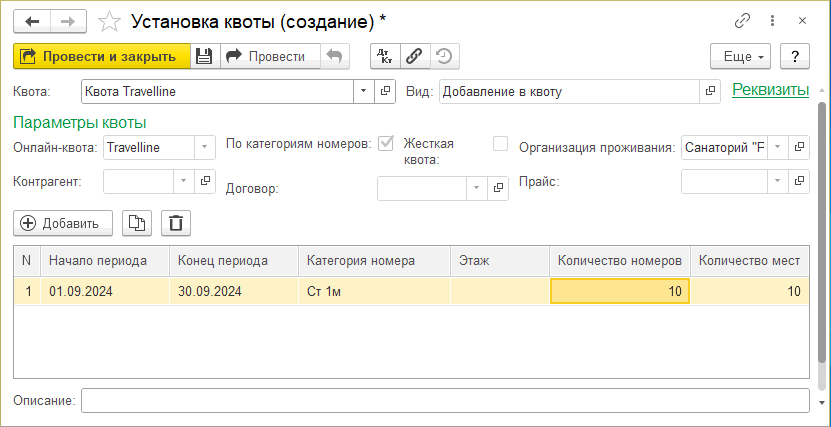Open the Онлайн-квота dropdown
The image size is (831, 427).
[x=204, y=148]
